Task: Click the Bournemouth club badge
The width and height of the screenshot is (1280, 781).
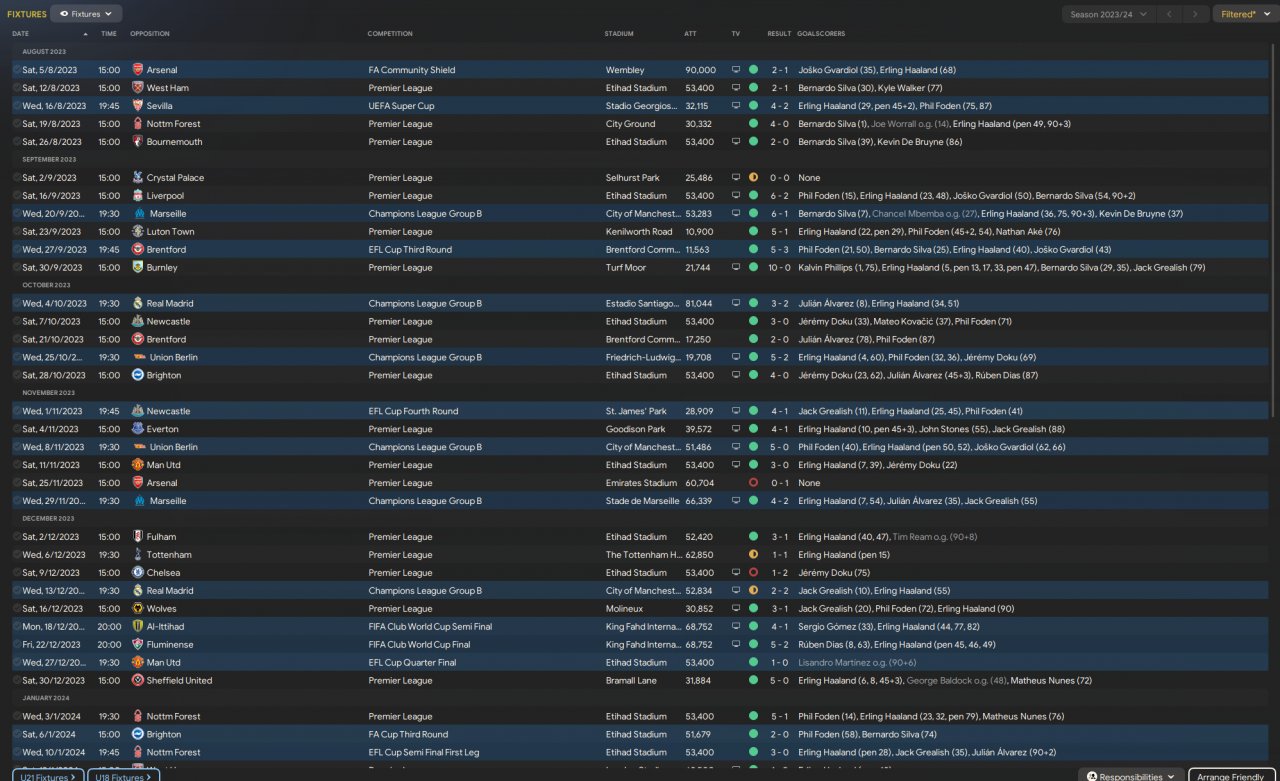Action: [138, 142]
